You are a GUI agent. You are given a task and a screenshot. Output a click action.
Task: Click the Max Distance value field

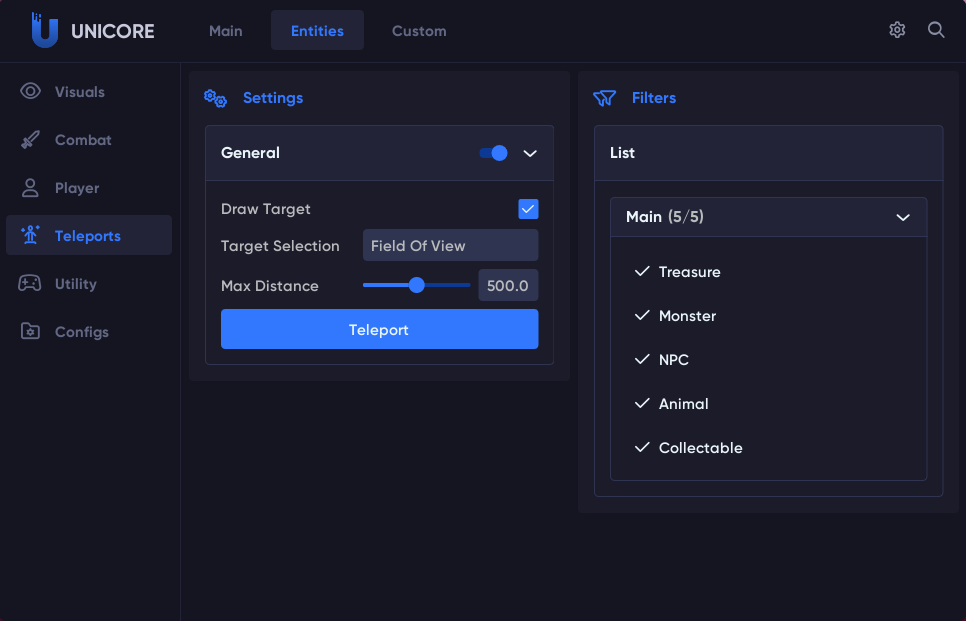[508, 286]
